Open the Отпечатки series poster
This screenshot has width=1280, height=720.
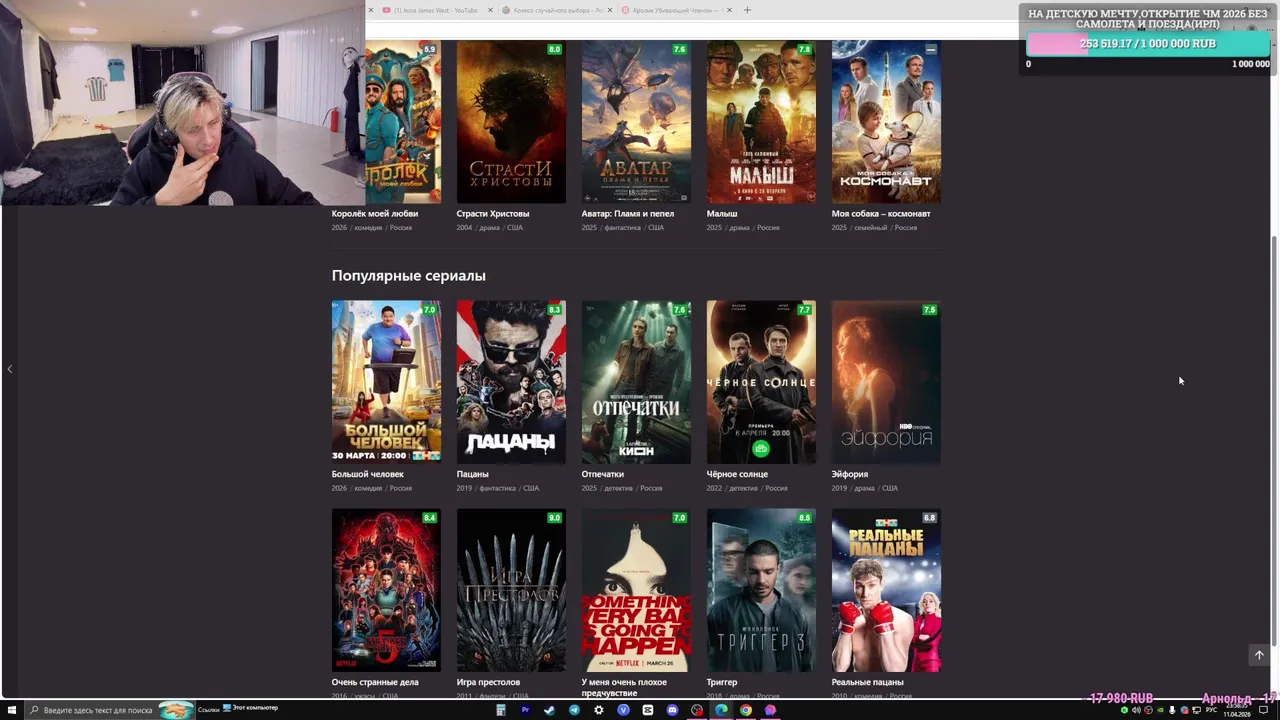tap(636, 382)
